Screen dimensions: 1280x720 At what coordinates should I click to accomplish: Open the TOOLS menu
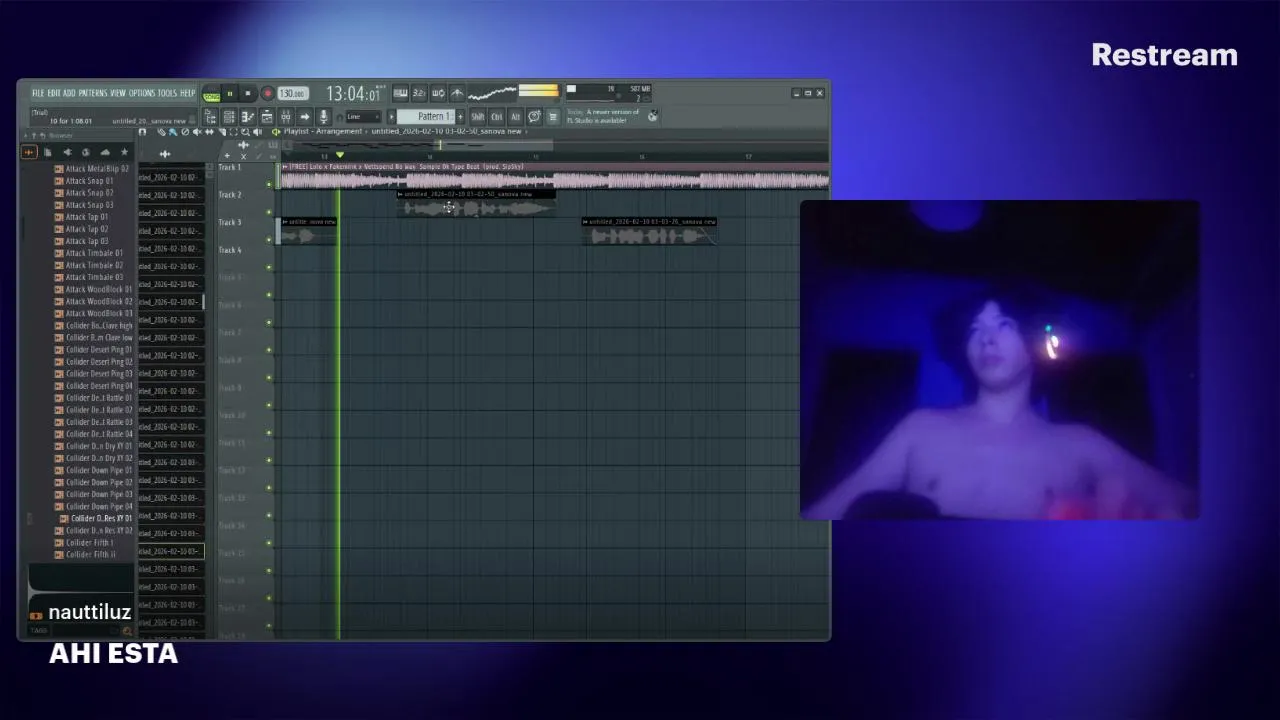click(x=167, y=93)
